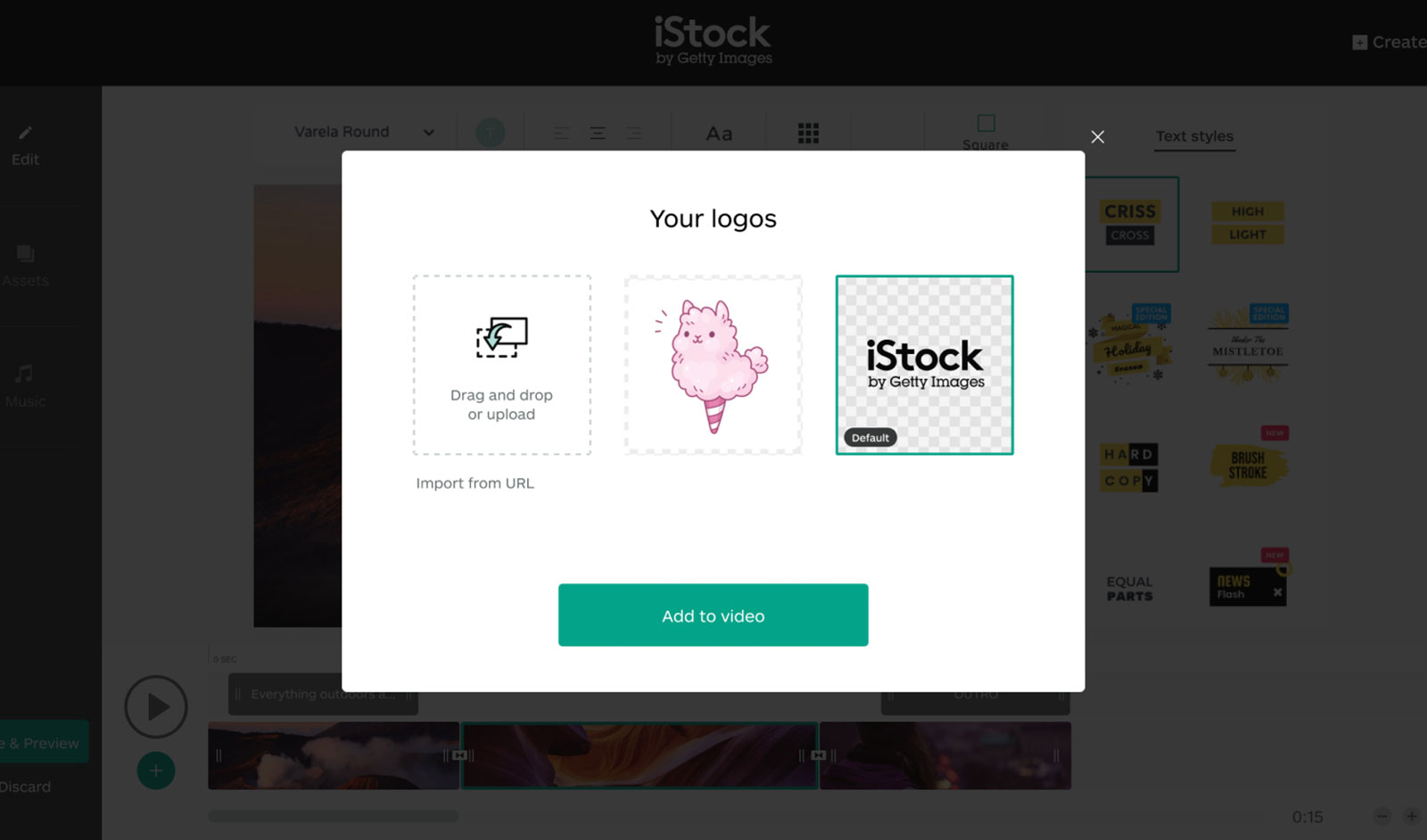Select center text alignment icon
This screenshot has height=840, width=1427.
tap(598, 134)
